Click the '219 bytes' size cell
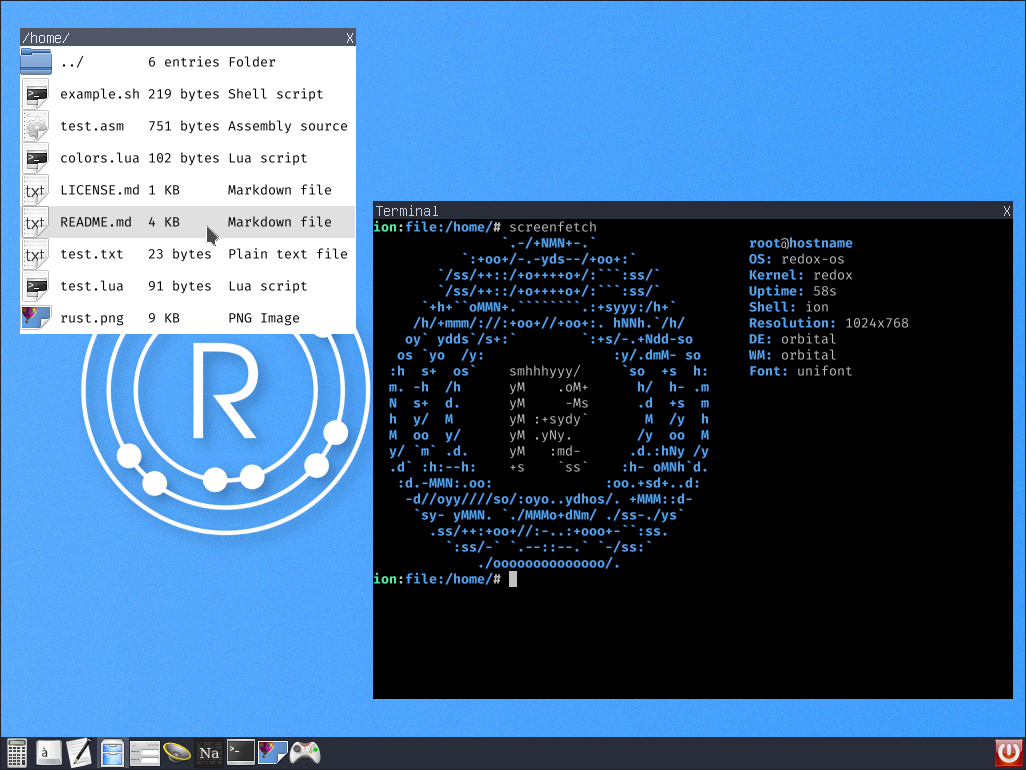 click(184, 94)
